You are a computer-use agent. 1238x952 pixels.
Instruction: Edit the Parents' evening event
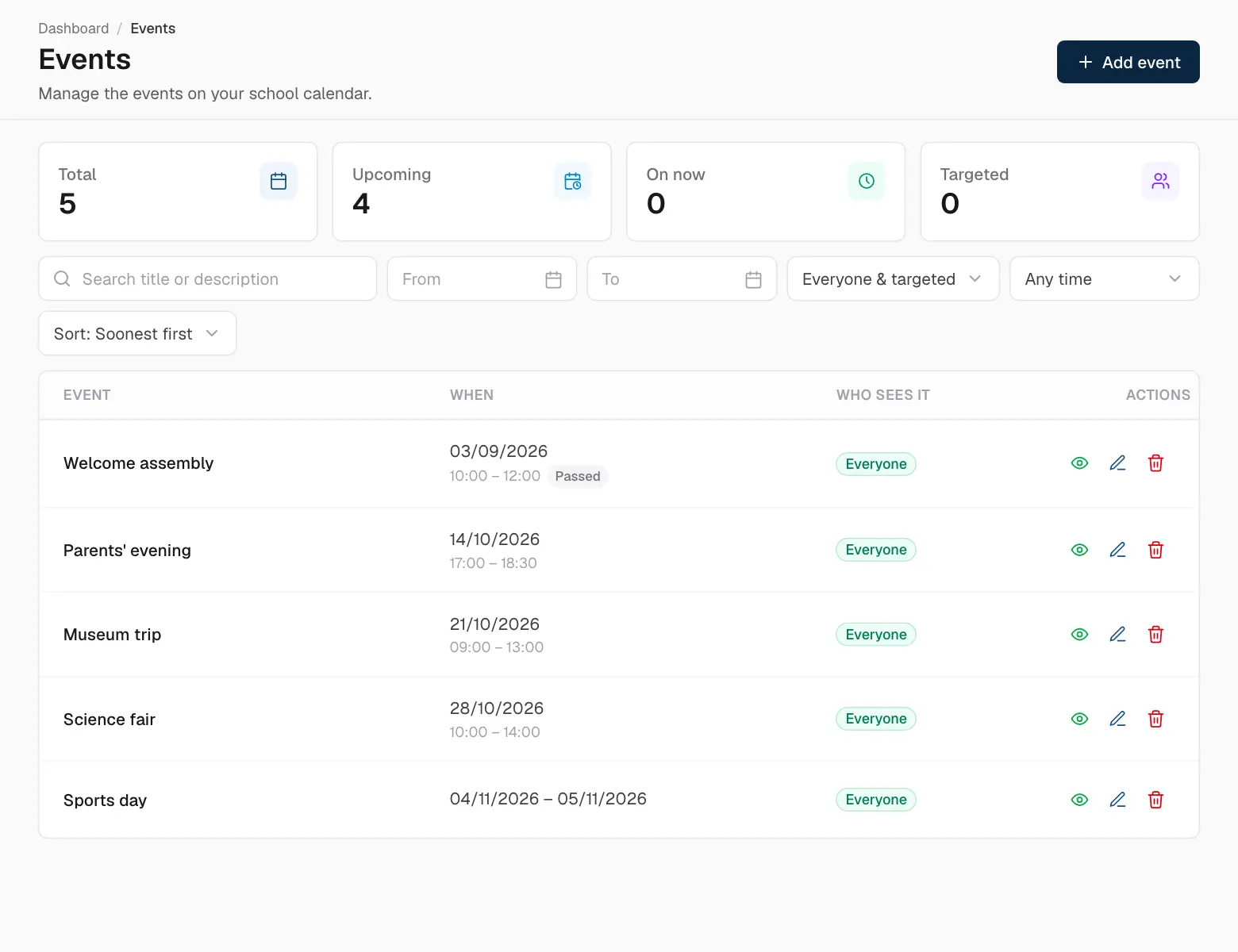click(x=1117, y=550)
